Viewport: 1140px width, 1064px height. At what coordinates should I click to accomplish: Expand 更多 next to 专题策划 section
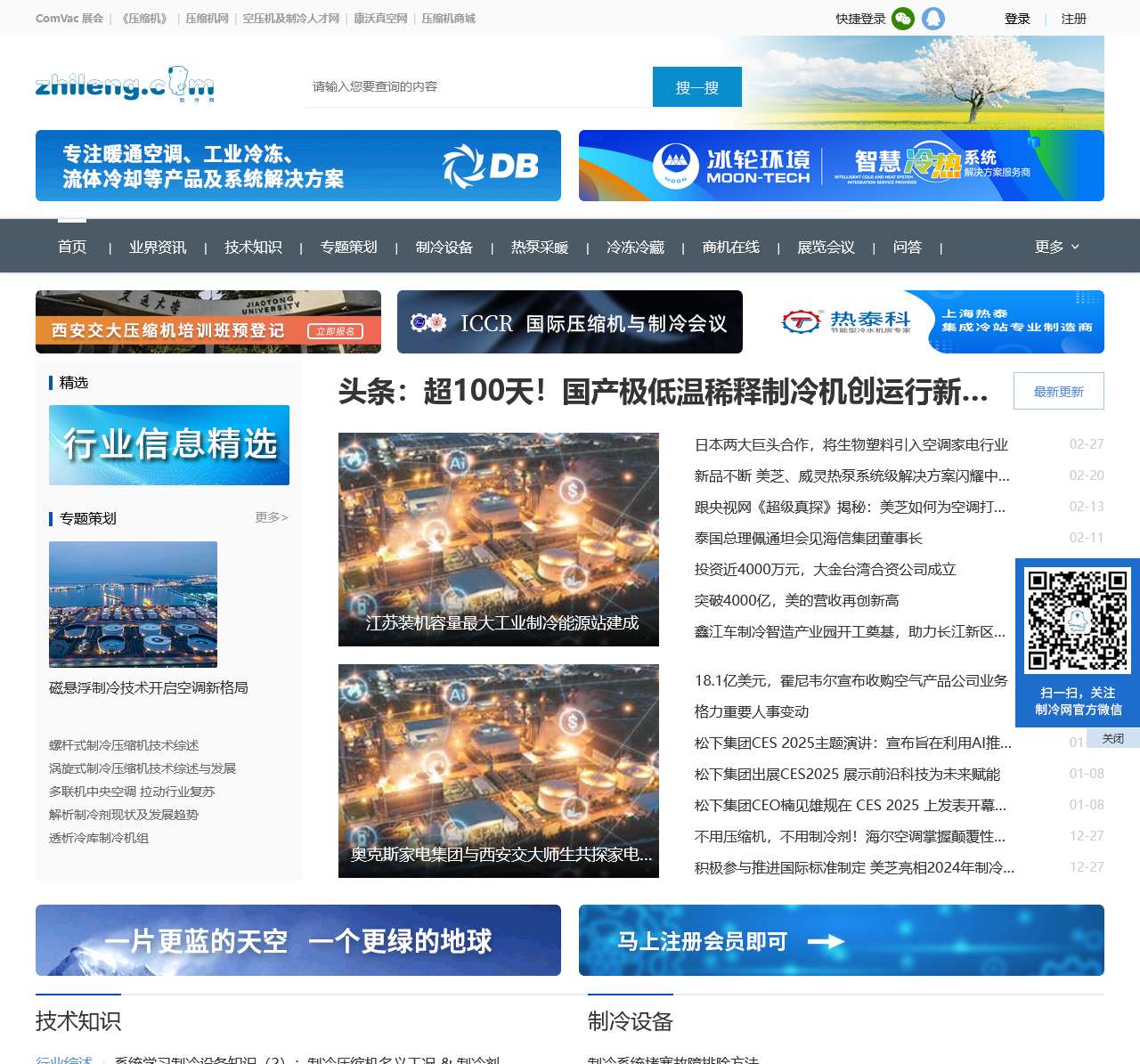pos(270,517)
